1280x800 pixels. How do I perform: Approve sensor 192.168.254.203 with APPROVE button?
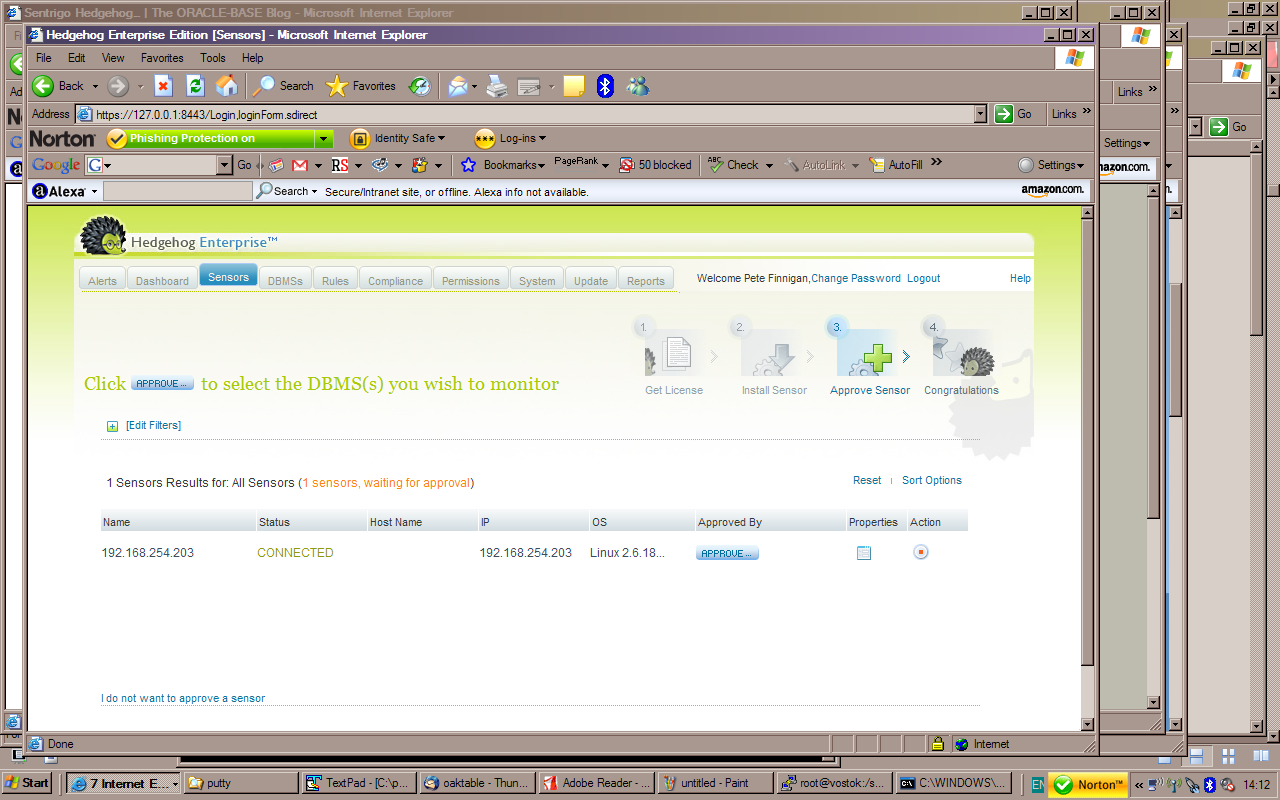click(x=727, y=553)
